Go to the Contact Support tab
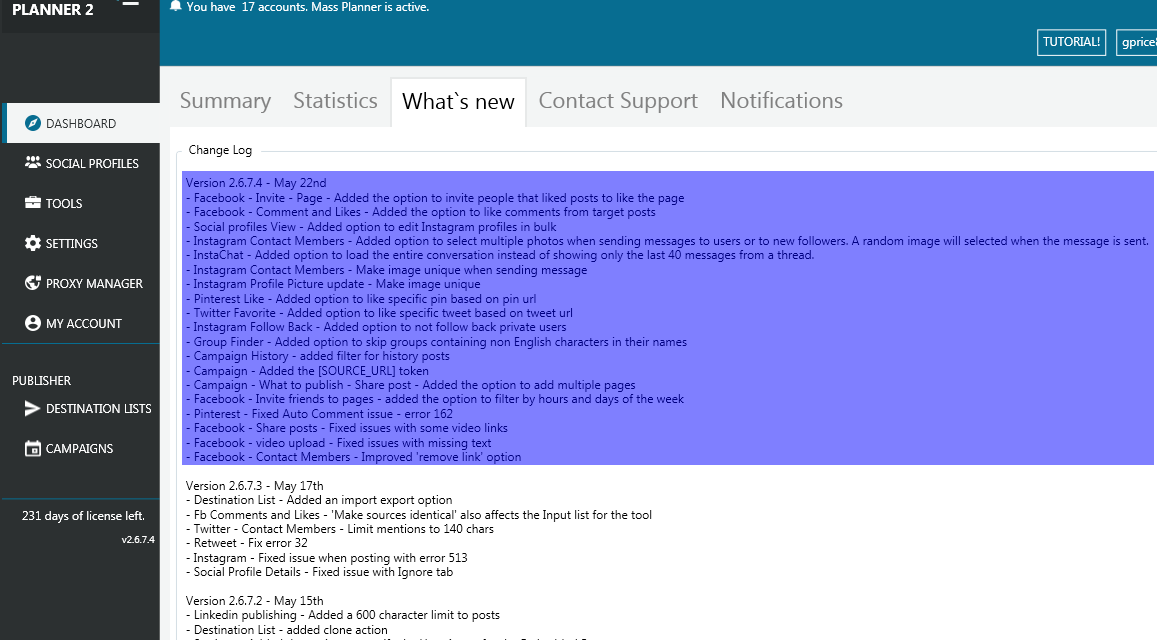Screen dimensions: 1157x640 point(617,100)
